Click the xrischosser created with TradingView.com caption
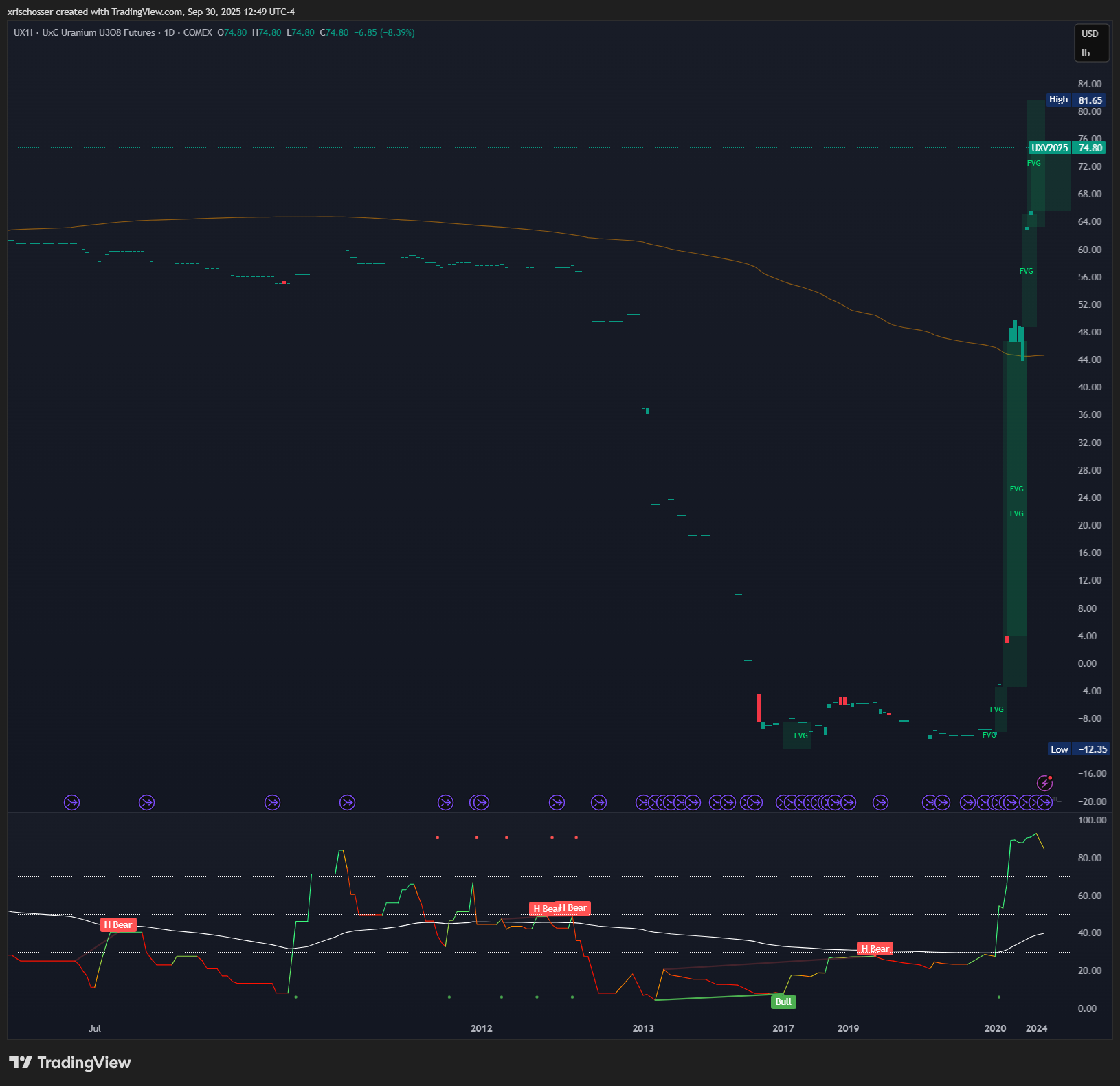This screenshot has height=1086, width=1120. [150, 12]
